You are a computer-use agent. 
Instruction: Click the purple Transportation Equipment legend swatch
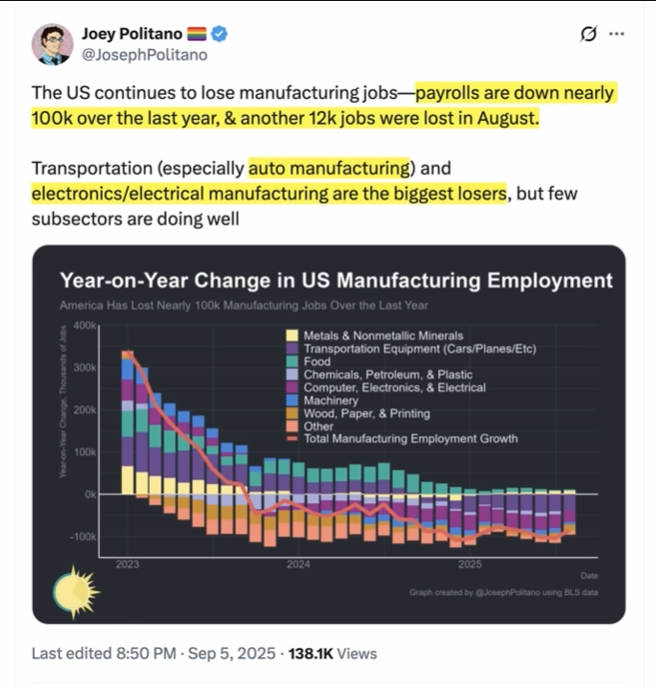292,349
